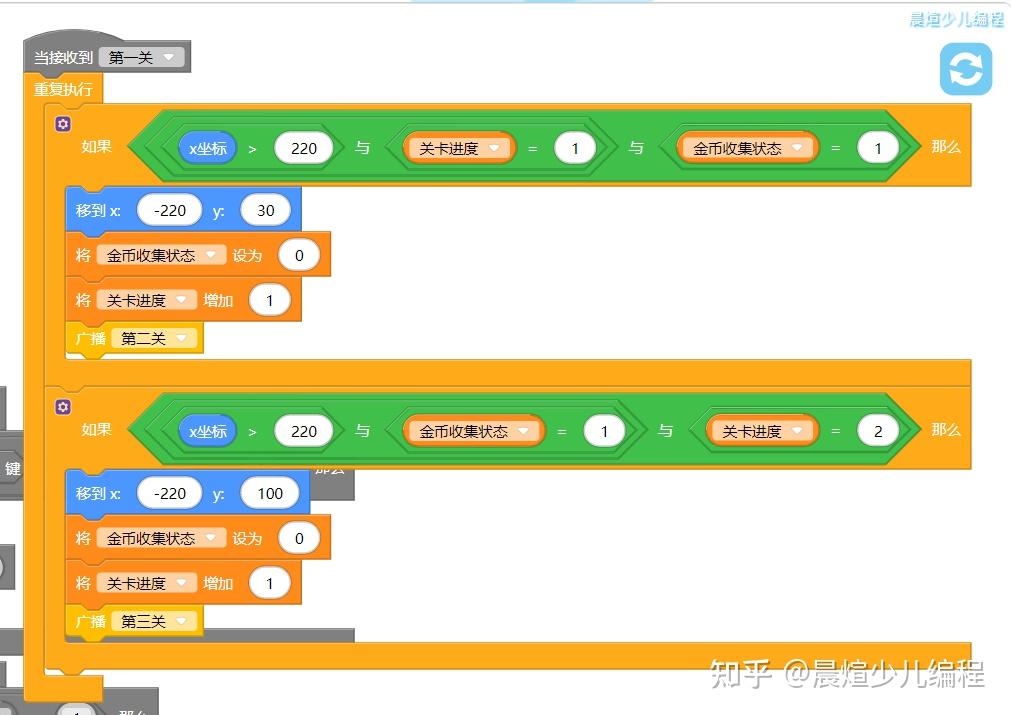Image resolution: width=1011 pixels, height=715 pixels.
Task: Open 金币收集状态 dropdown above 第二关 broadcast
Action: pyautogui.click(x=161, y=255)
